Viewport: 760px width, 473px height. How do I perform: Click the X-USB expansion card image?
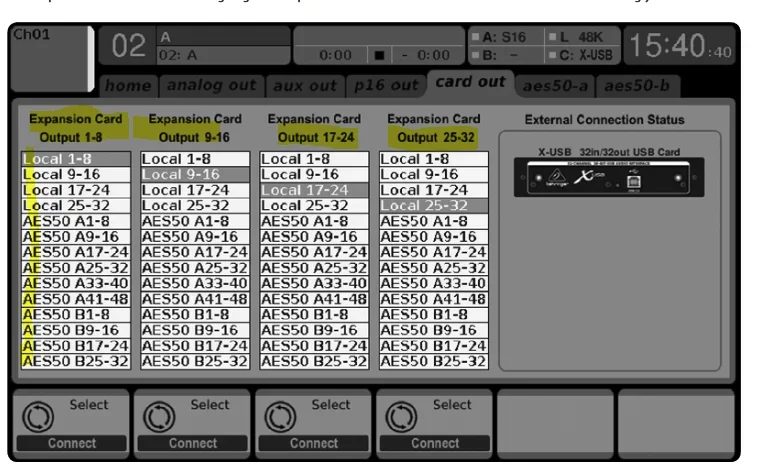[609, 177]
